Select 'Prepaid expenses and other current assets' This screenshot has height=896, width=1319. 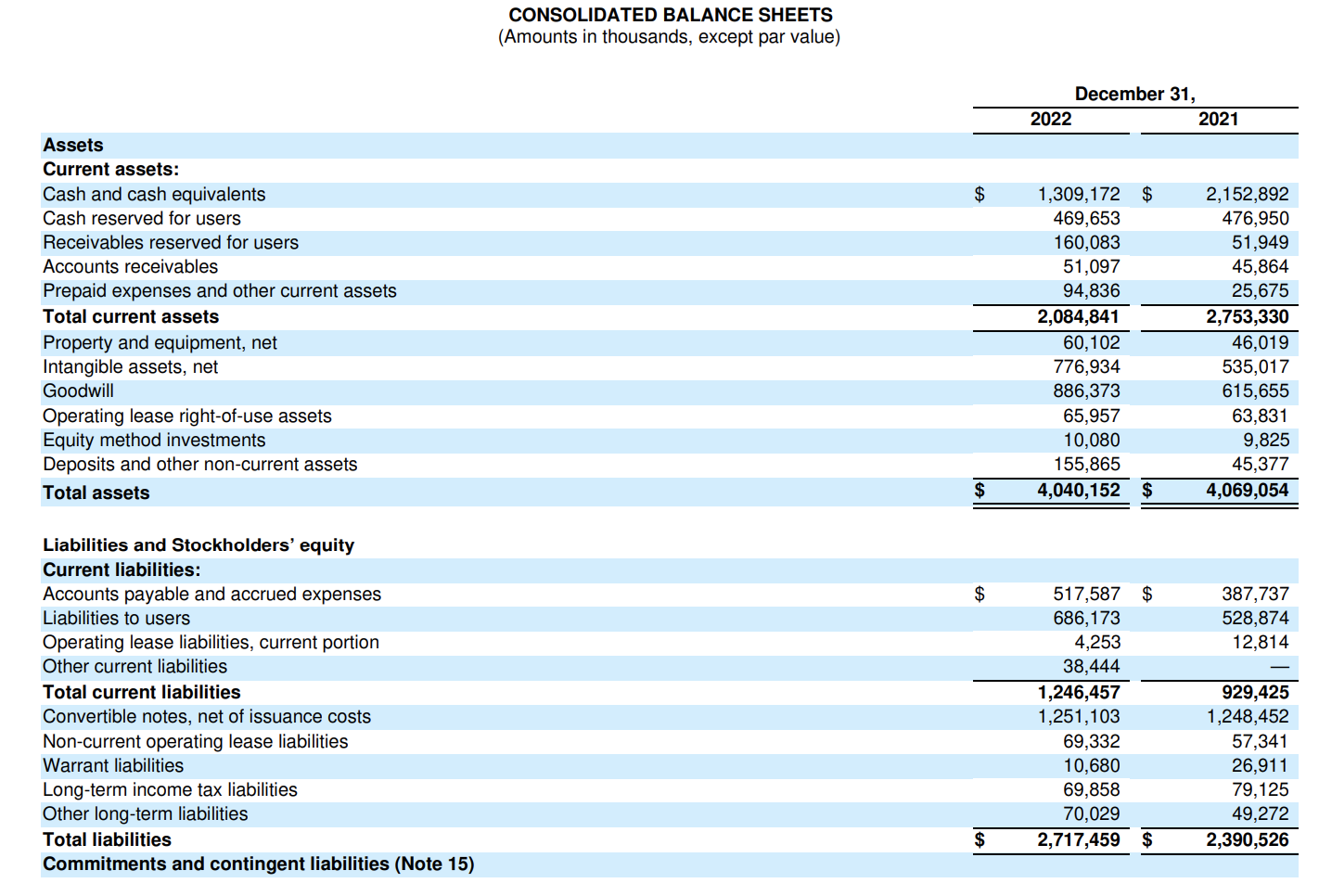[220, 290]
